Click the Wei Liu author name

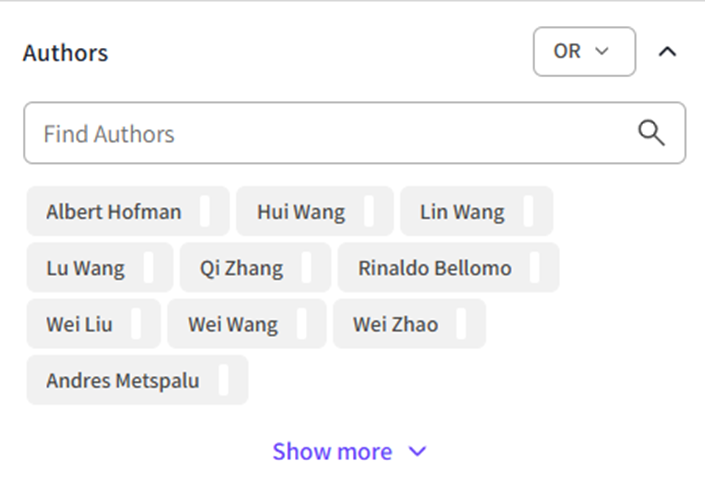[x=79, y=324]
